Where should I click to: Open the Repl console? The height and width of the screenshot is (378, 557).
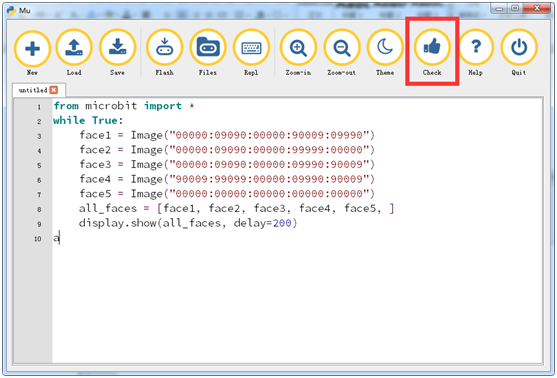pos(251,53)
